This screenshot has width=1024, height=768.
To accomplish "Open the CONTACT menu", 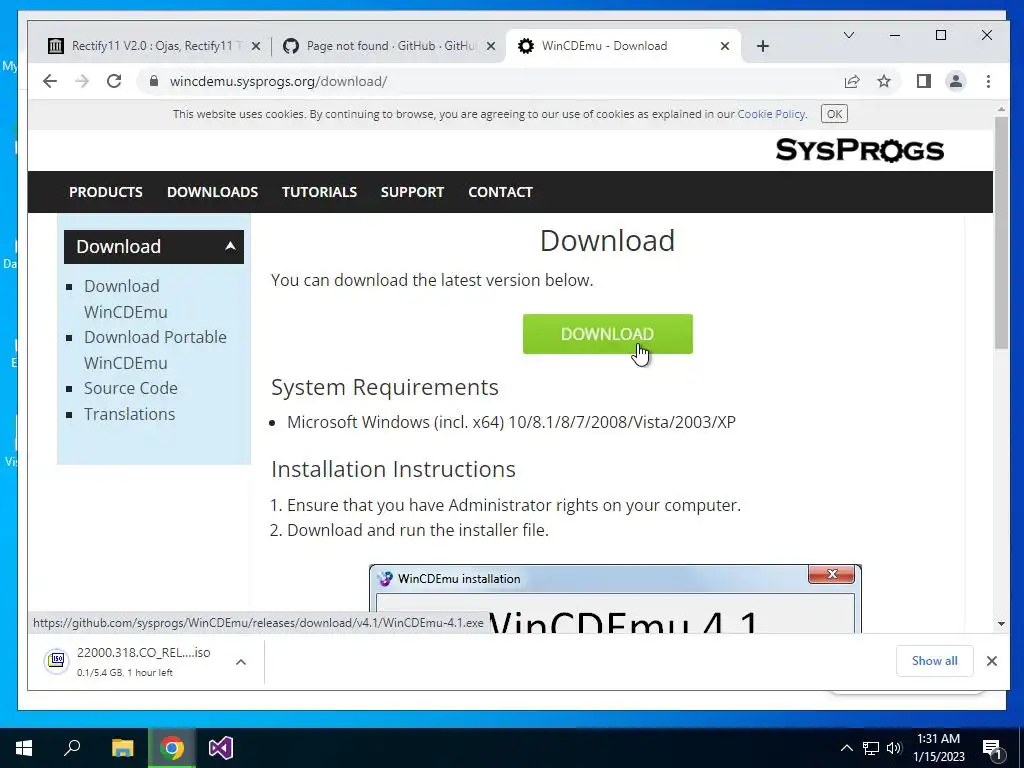I will [x=500, y=192].
